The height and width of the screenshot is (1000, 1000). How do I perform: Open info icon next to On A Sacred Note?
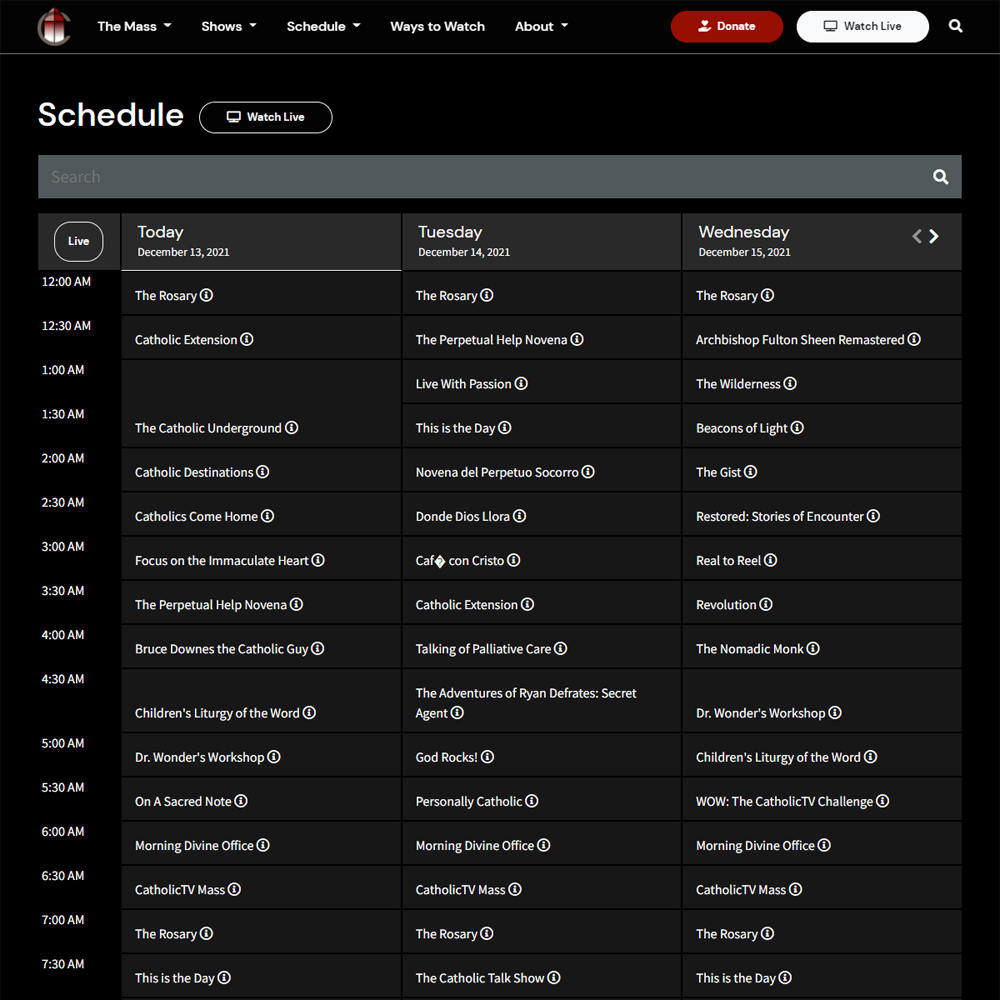point(241,800)
